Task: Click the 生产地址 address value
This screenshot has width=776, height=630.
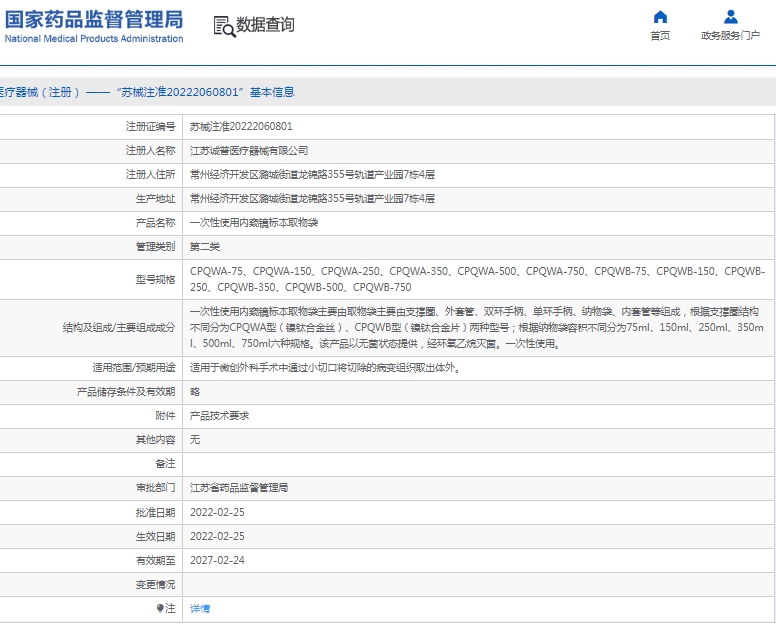Action: (x=312, y=198)
